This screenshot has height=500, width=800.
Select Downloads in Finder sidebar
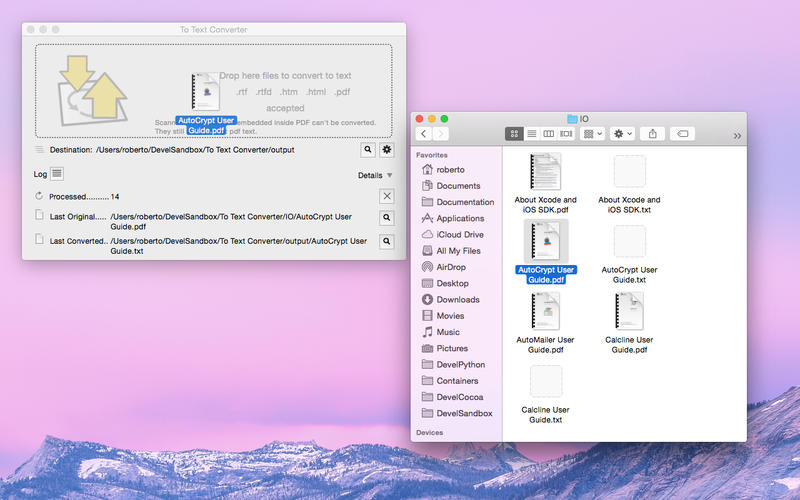click(457, 299)
